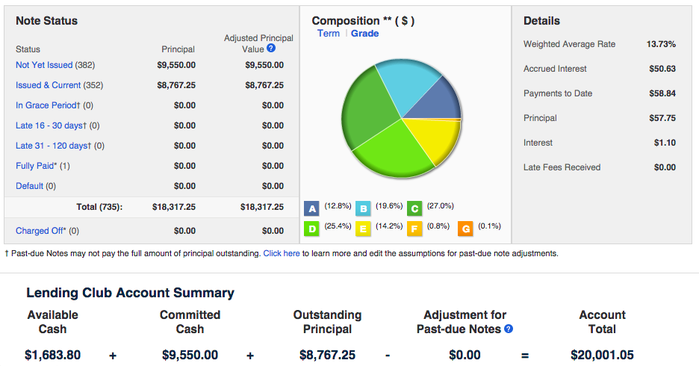The width and height of the screenshot is (699, 366).
Task: Select grade D legend icon
Action: click(x=312, y=229)
